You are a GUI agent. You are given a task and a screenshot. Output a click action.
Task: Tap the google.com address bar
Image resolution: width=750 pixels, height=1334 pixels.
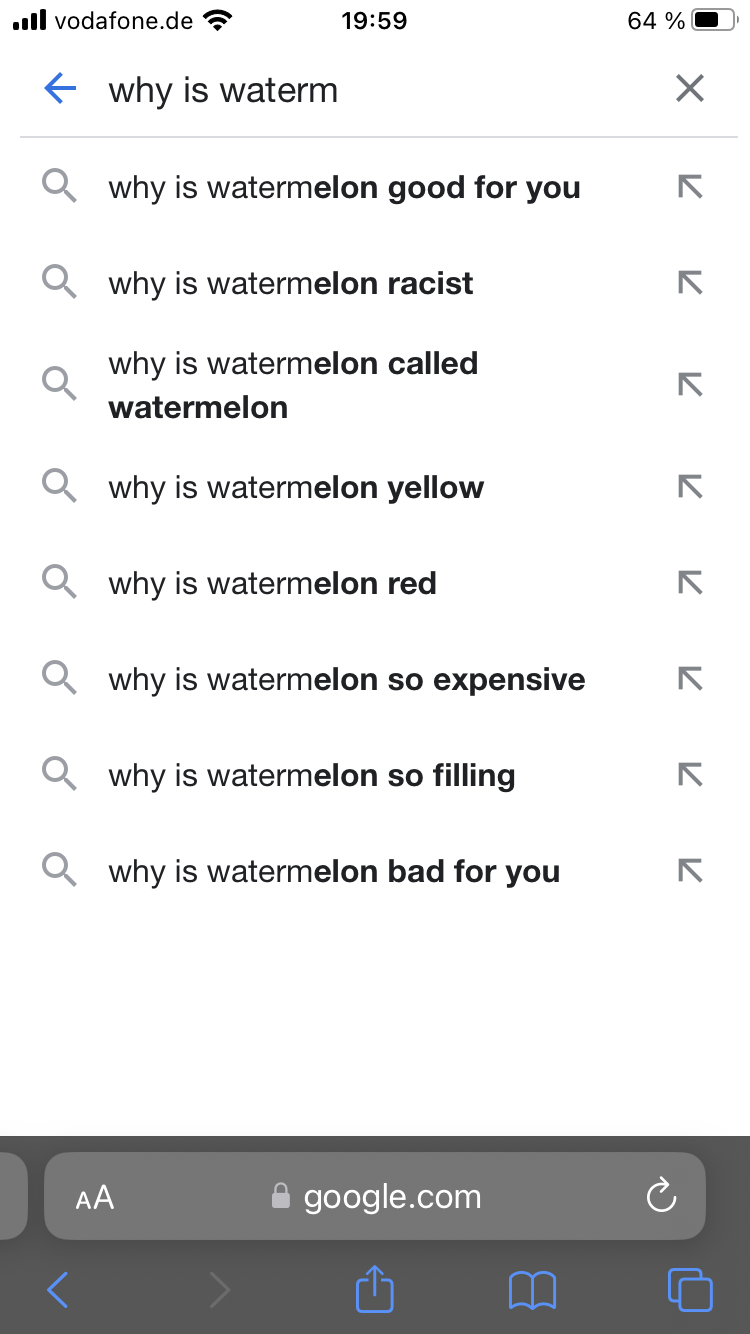pos(375,1196)
